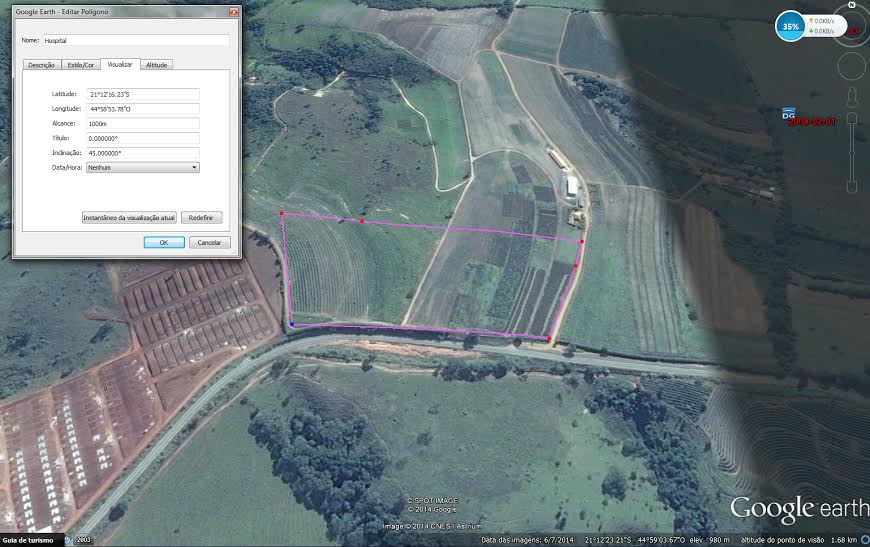Click the Street View pegman icon
This screenshot has width=870, height=547.
[x=852, y=96]
